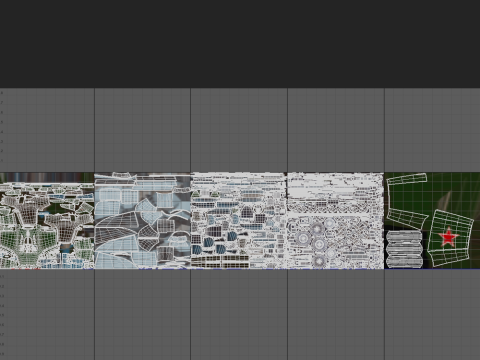Select the tile with large light-blue UV islands
Image resolution: width=480 pixels, height=360 pixels.
pos(142,221)
